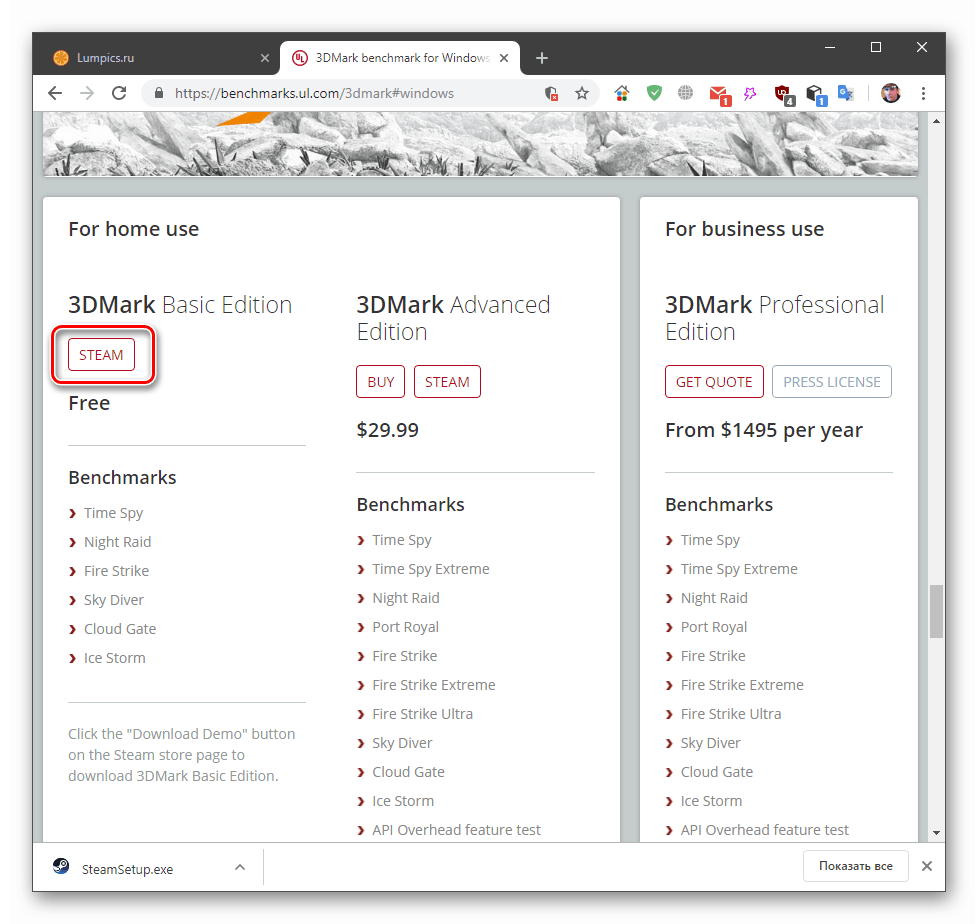
Task: Click Port Royal in Professional Edition list
Action: click(x=714, y=627)
